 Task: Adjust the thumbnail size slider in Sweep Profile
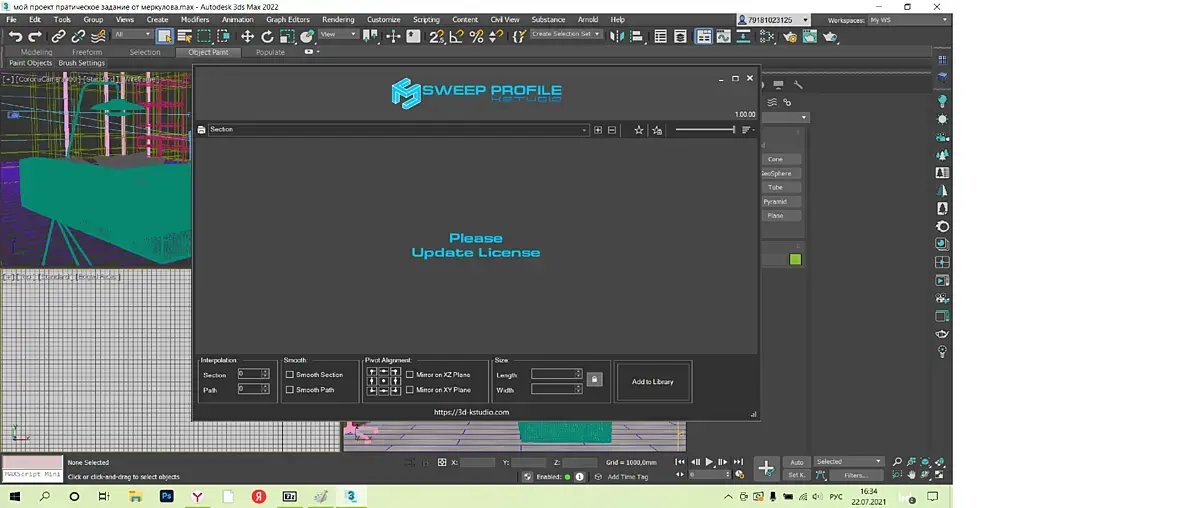[705, 130]
